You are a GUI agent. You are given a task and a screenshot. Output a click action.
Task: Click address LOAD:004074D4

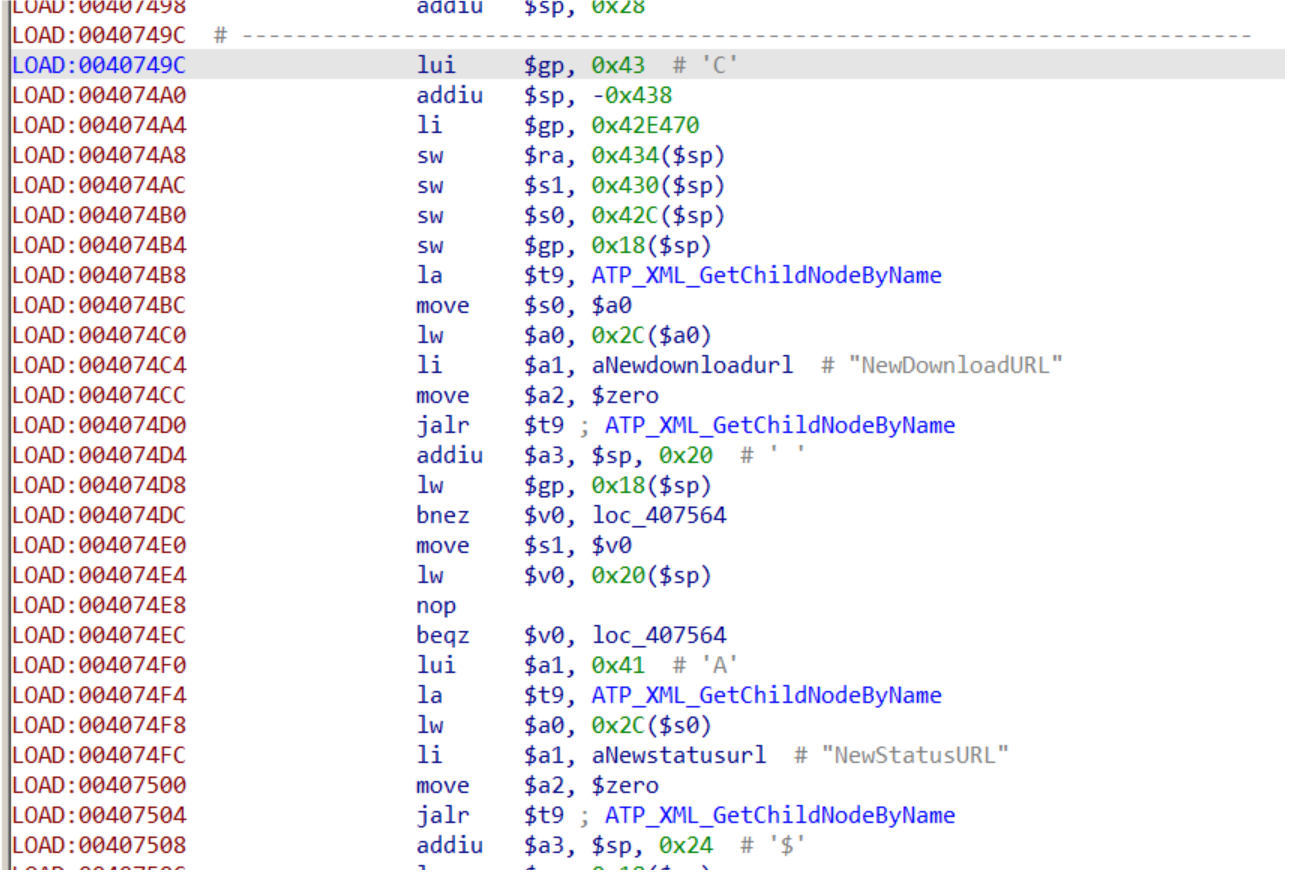(x=99, y=455)
